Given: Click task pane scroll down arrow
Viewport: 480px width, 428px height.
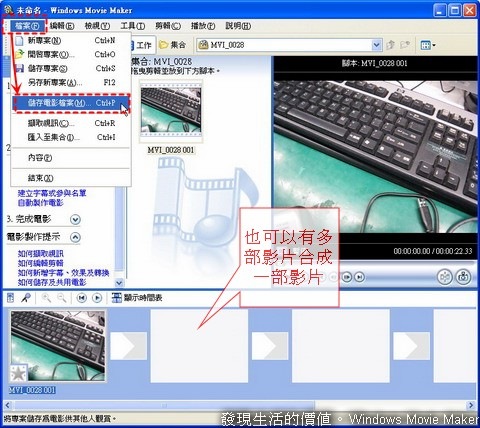Looking at the screenshot, I should pos(119,283).
